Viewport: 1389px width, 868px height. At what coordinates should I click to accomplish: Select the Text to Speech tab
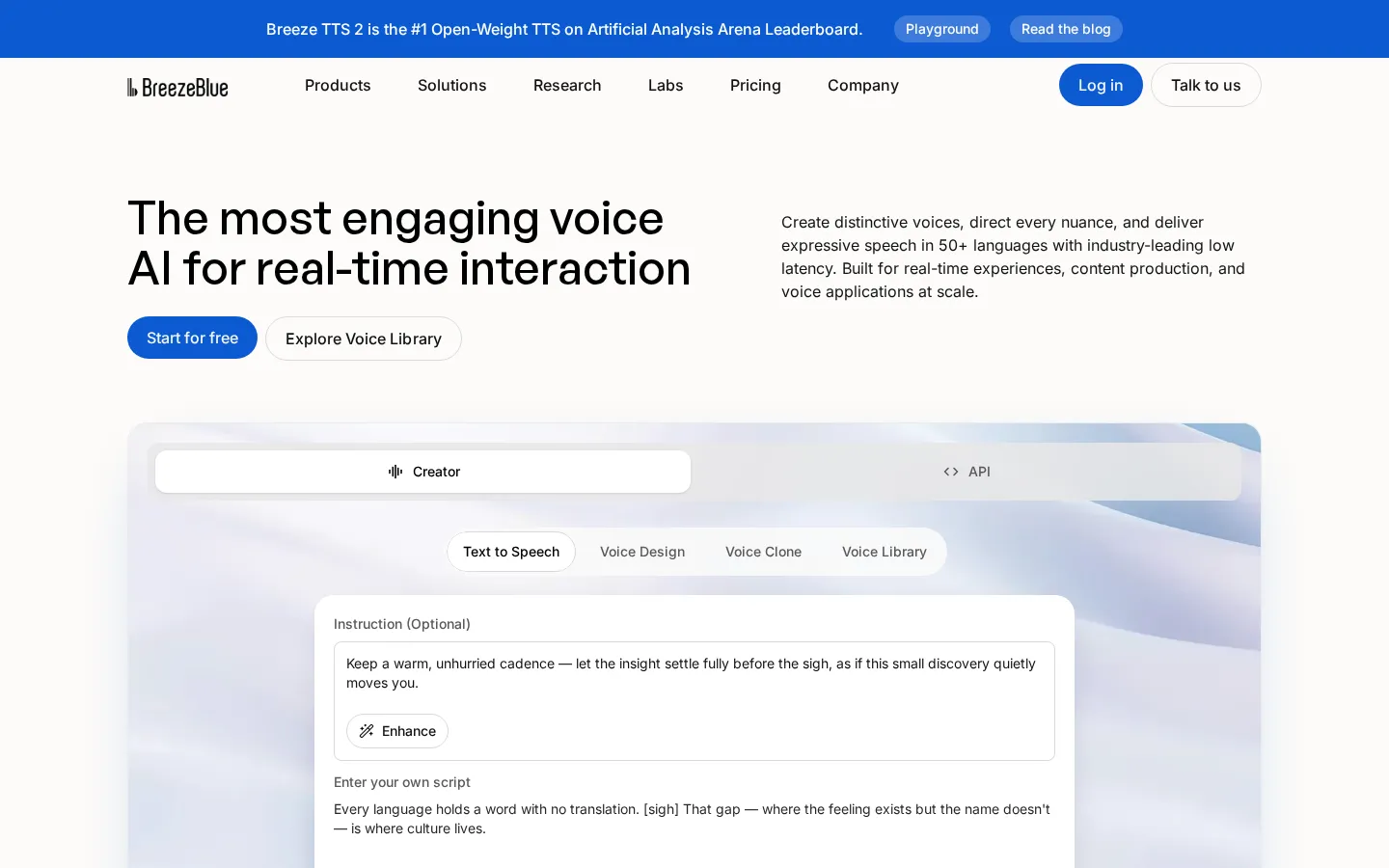pos(511,552)
